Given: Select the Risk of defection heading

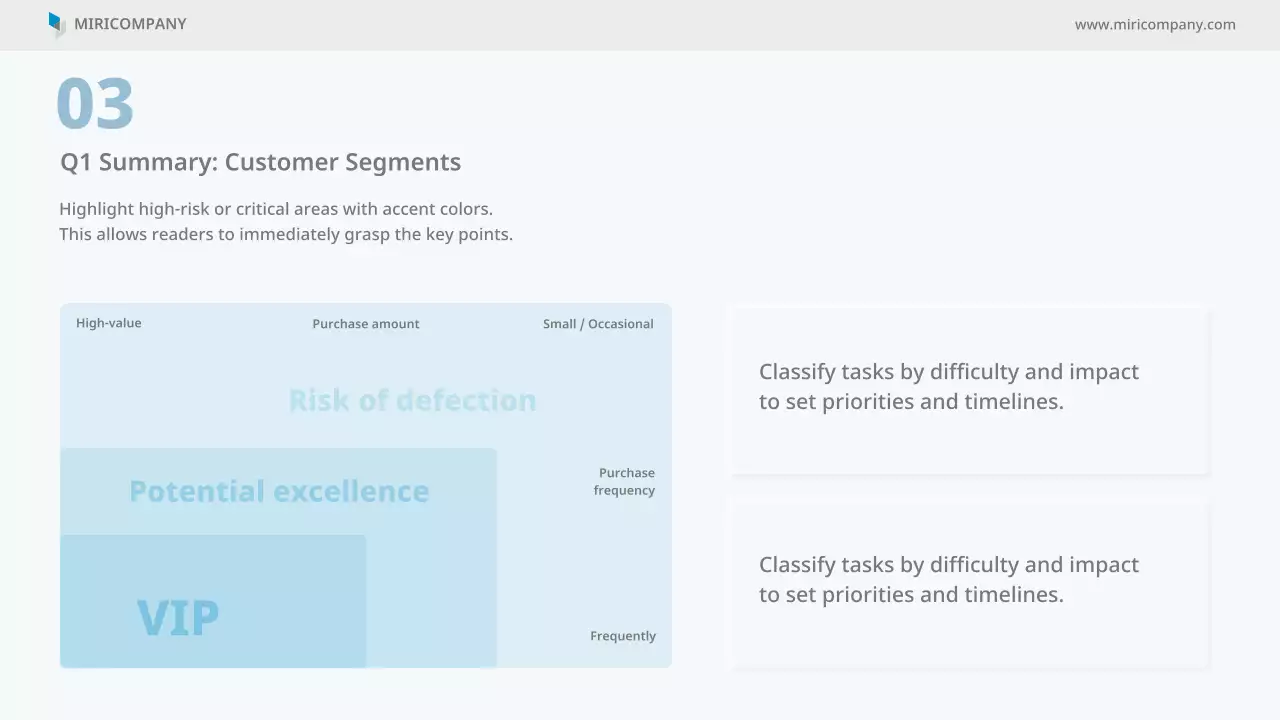Looking at the screenshot, I should point(412,400).
